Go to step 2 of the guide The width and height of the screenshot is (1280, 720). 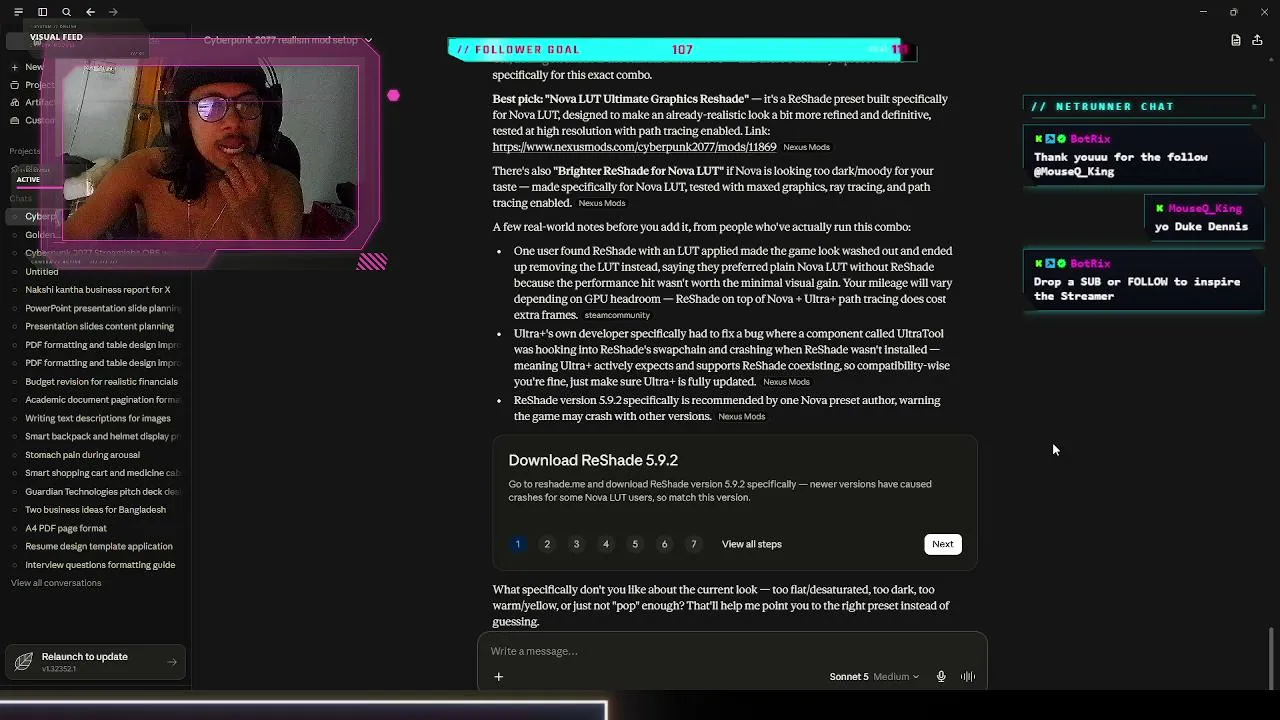tap(547, 544)
